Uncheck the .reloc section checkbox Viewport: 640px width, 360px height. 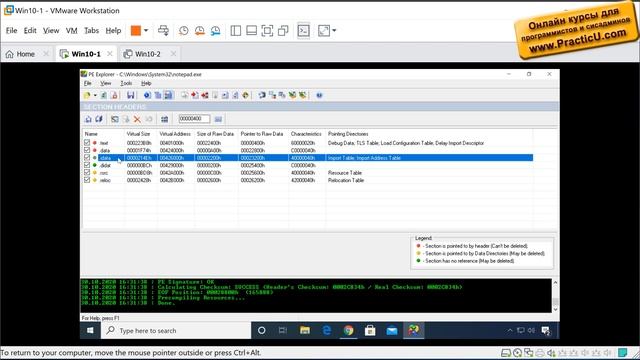[87, 180]
